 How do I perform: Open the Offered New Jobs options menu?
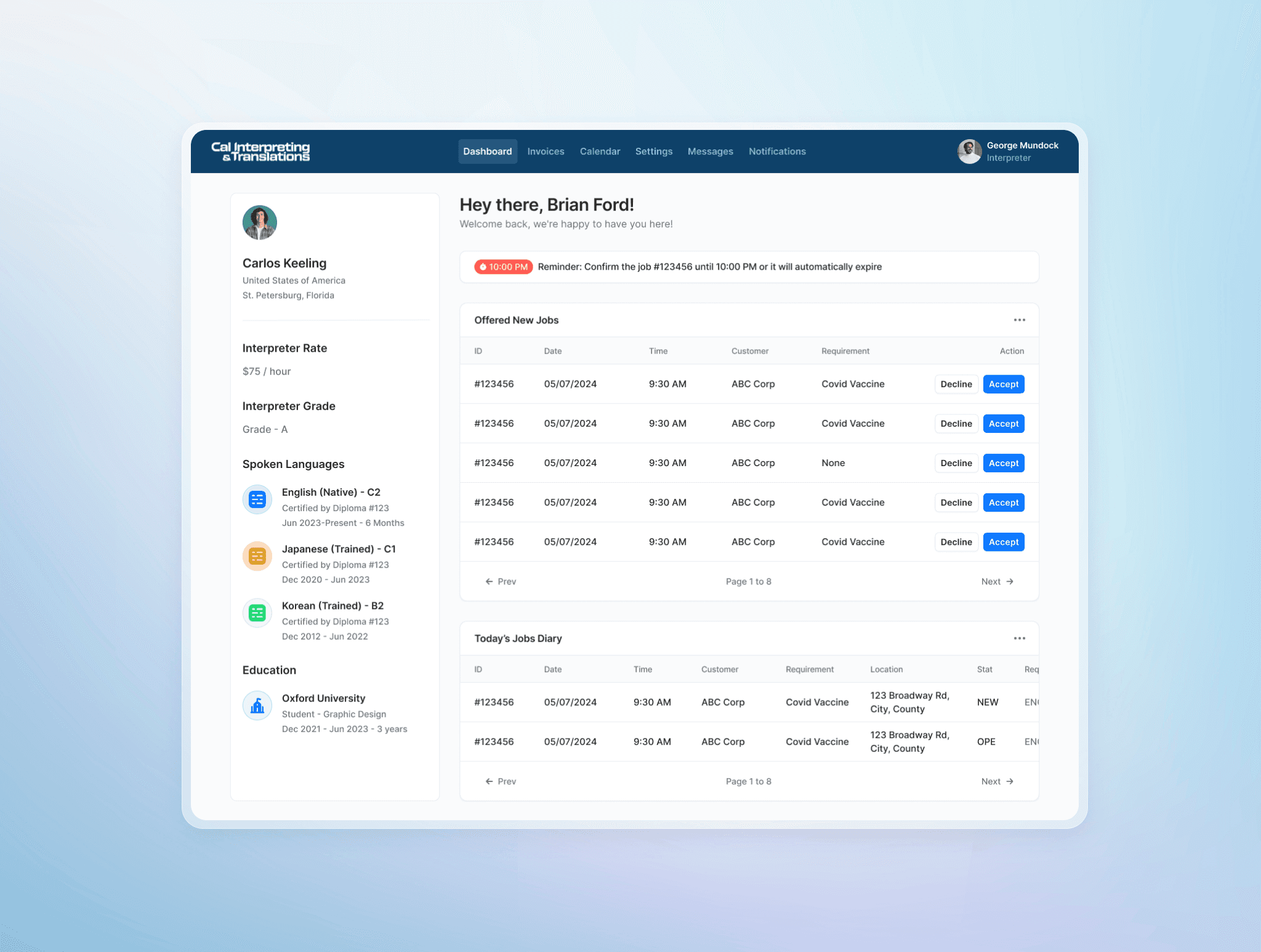point(1019,320)
